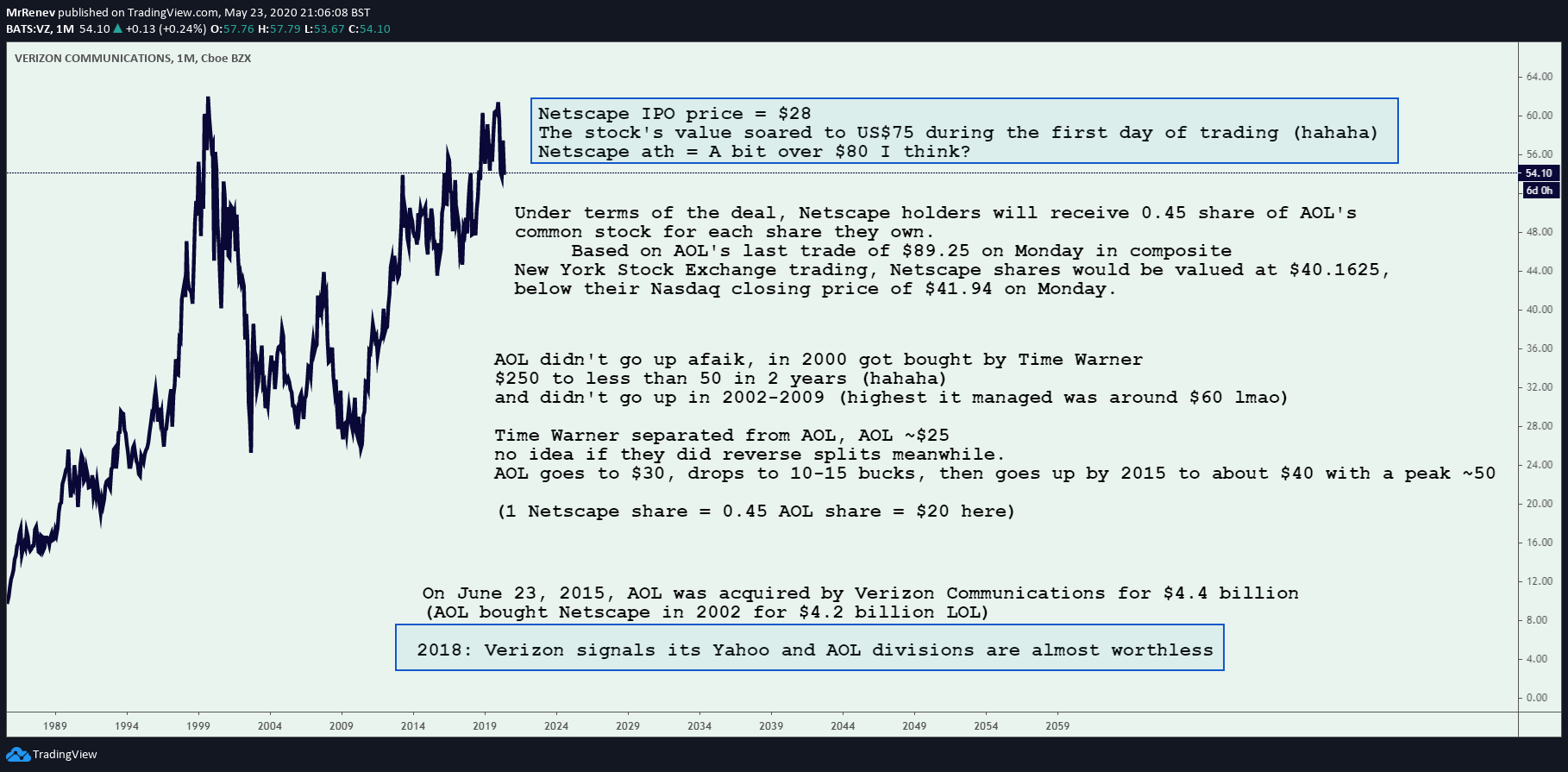Click the green up-arrow beside 54.10 in header
This screenshot has height=772, width=1568.
pyautogui.click(x=118, y=29)
